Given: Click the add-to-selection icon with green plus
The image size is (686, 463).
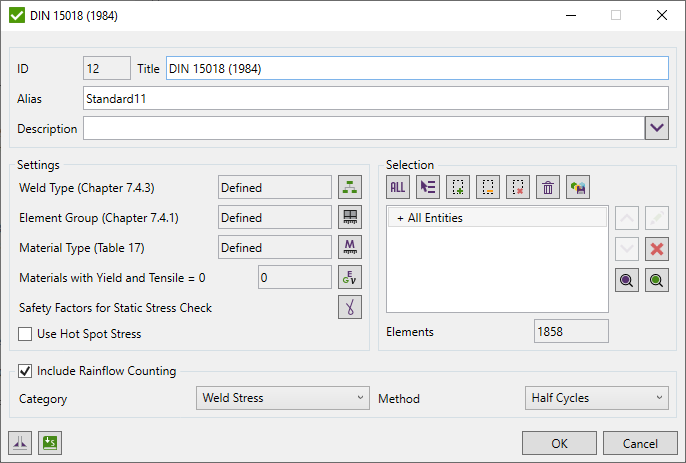Looking at the screenshot, I should [458, 186].
